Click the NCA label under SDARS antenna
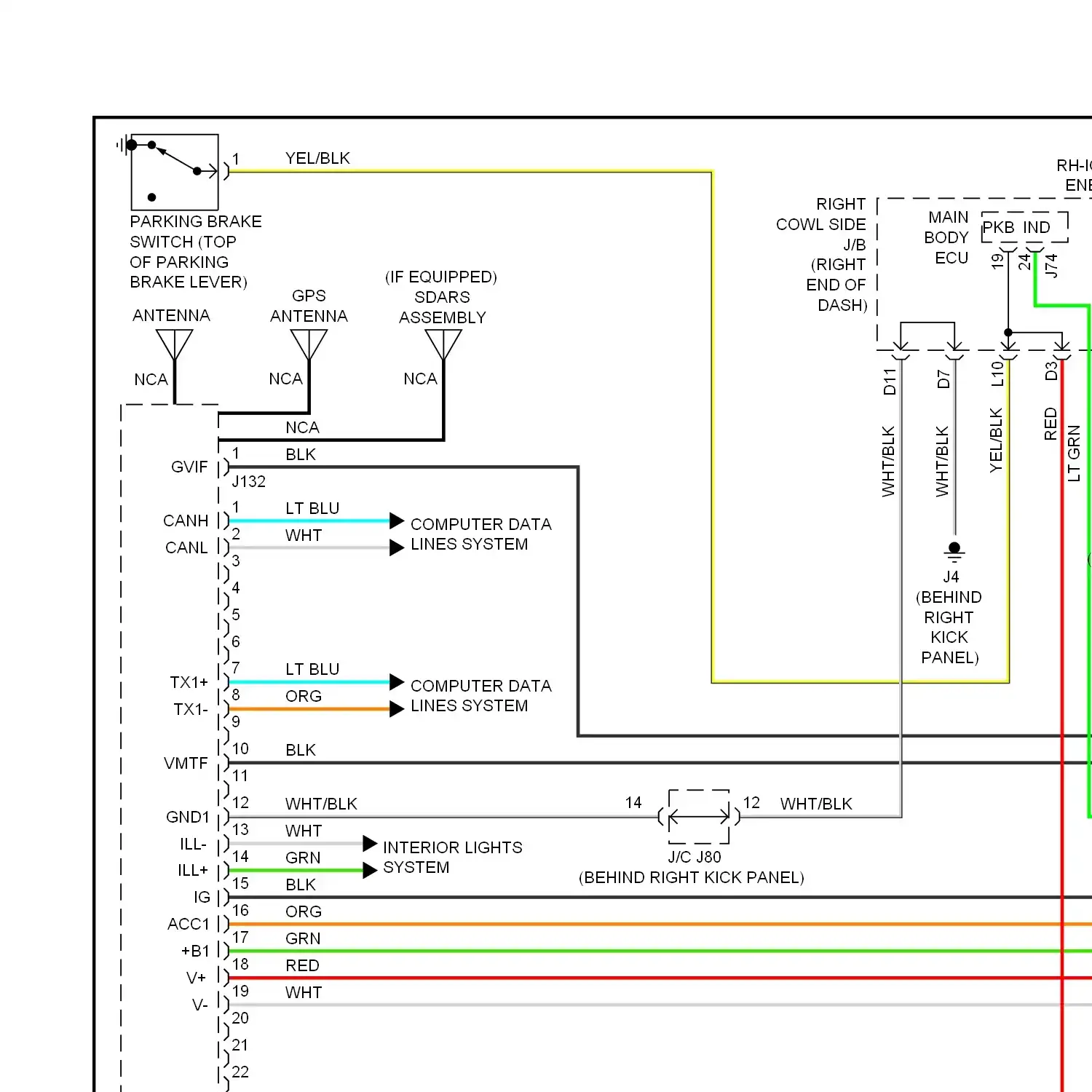 pyautogui.click(x=420, y=379)
